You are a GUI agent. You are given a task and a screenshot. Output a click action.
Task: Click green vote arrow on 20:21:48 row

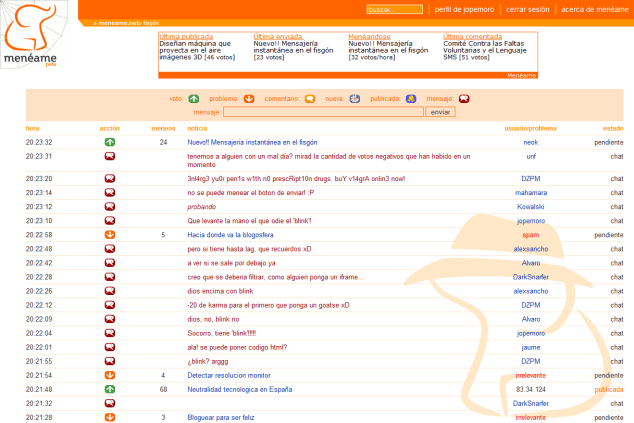[110, 389]
